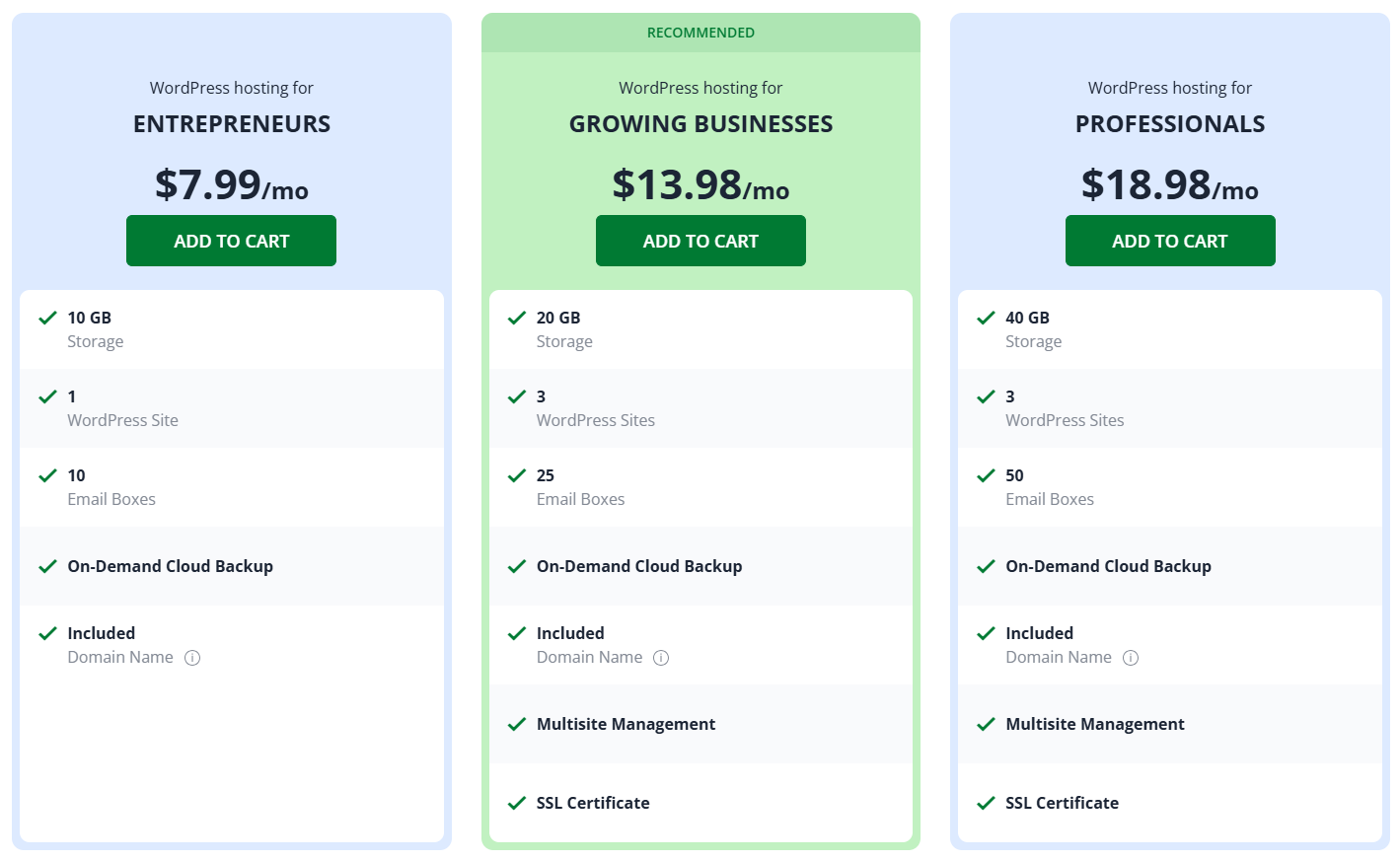Add the $13.98 Growing Businesses plan to cart
Viewport: 1400px width, 861px height.
click(700, 241)
